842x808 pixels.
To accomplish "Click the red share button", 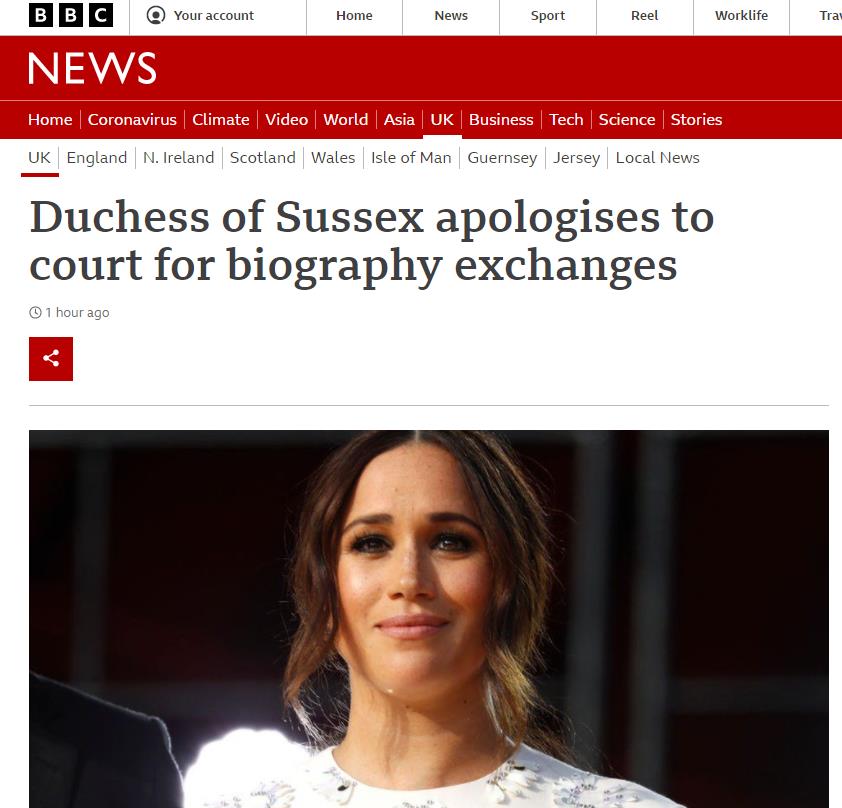I will 51,359.
